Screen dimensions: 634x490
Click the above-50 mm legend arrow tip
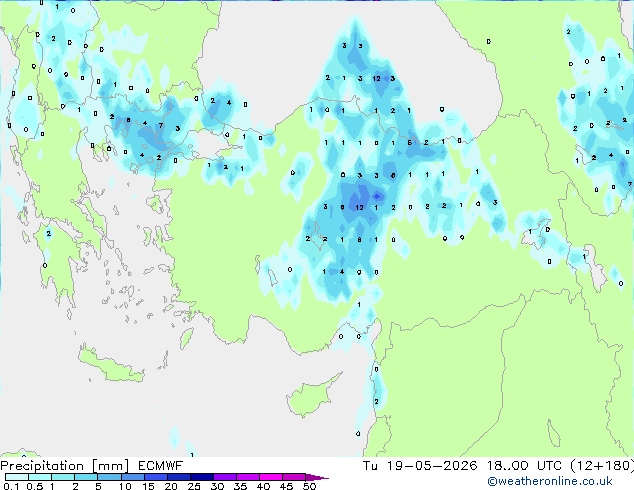pos(317,477)
